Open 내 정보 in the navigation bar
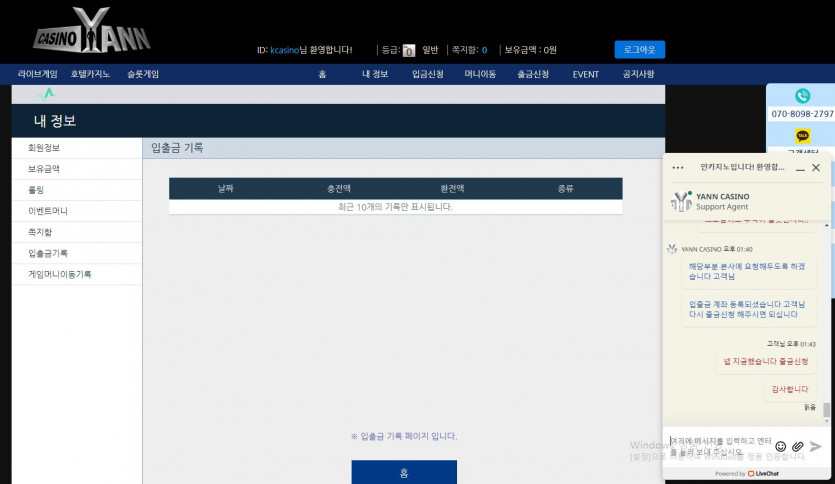Image resolution: width=835 pixels, height=484 pixels. coord(375,75)
